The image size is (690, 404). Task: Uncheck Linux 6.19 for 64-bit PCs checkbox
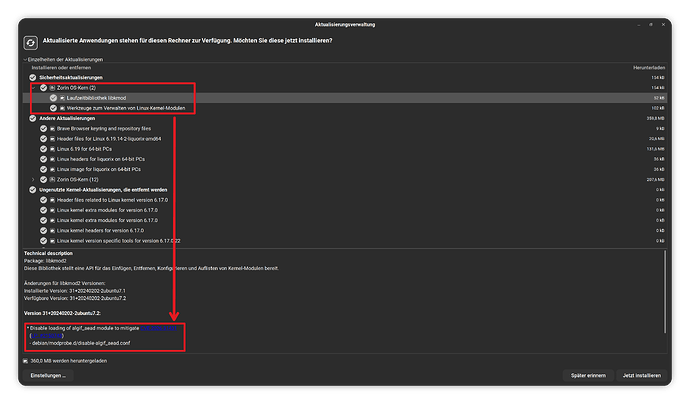(43, 149)
